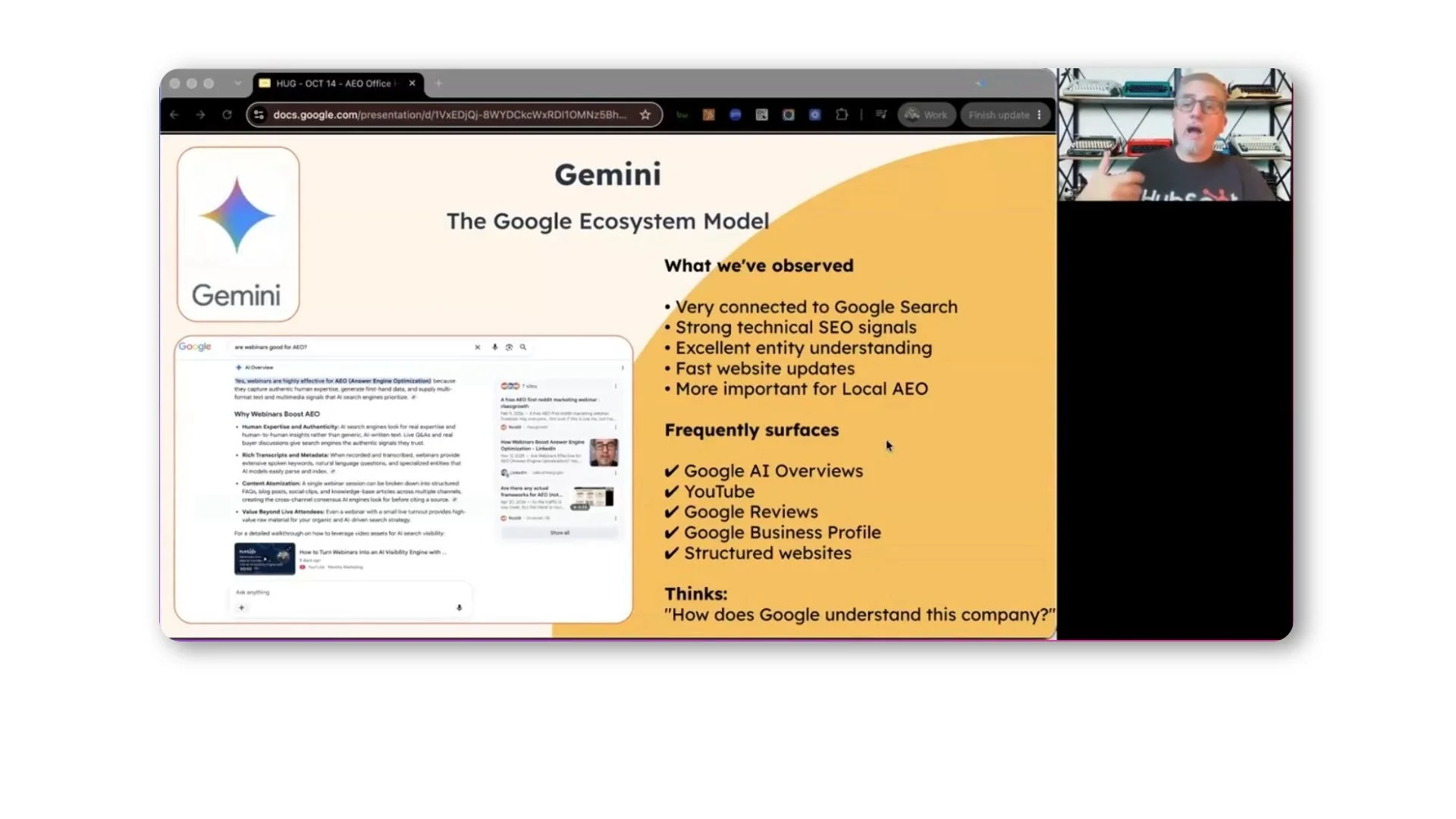Open the Work profile menu

click(x=926, y=115)
